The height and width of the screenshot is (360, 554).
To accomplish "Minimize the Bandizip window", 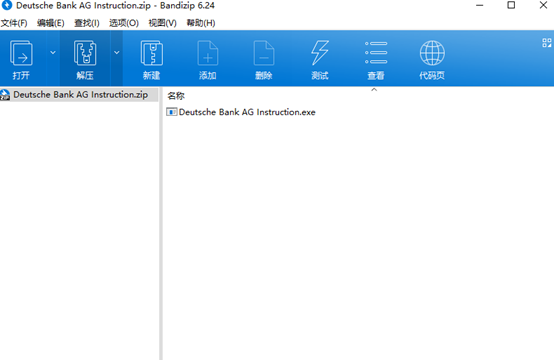I will coord(479,5).
